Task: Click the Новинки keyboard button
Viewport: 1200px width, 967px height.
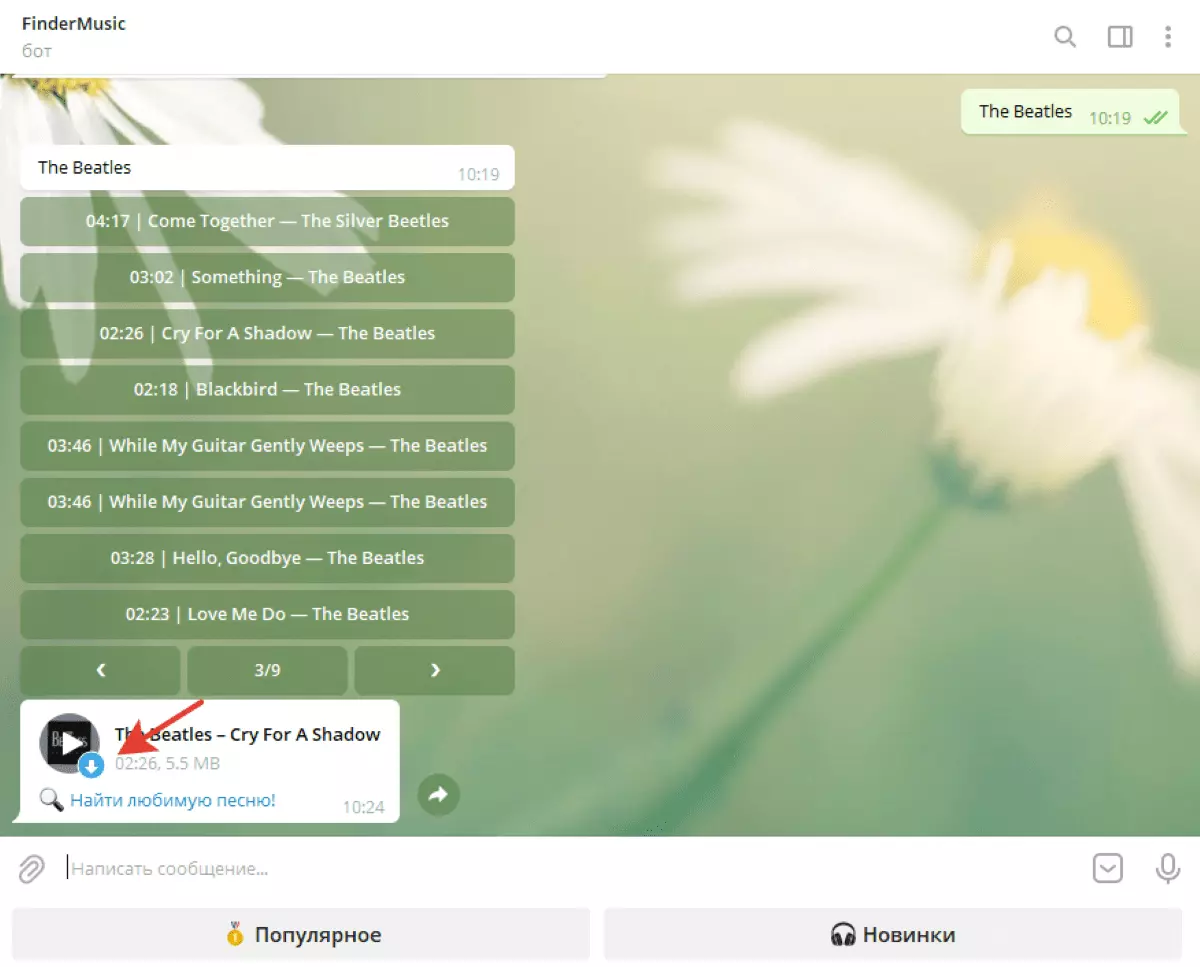Action: pyautogui.click(x=892, y=936)
